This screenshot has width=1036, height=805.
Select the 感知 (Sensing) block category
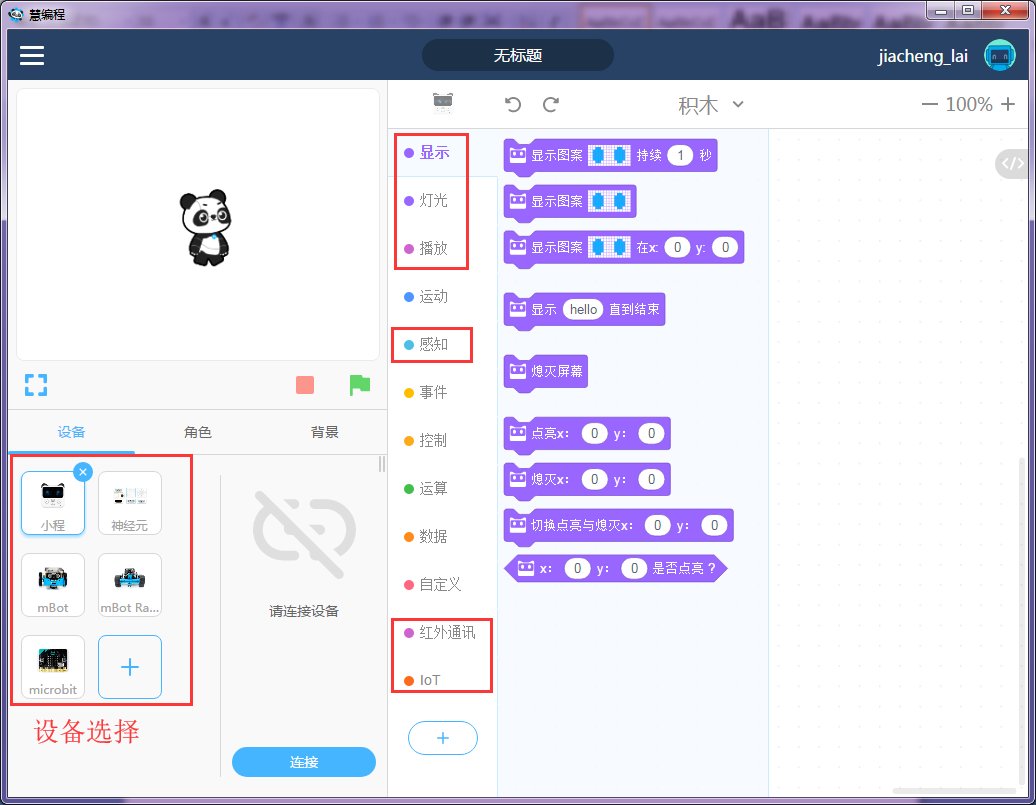431,344
